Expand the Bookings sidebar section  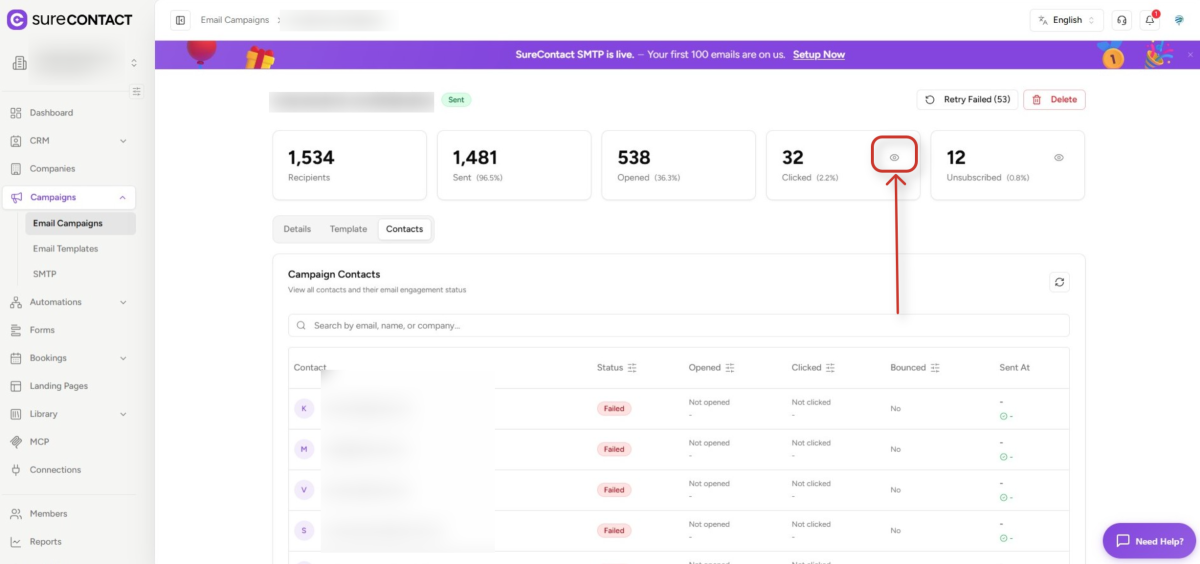point(123,358)
